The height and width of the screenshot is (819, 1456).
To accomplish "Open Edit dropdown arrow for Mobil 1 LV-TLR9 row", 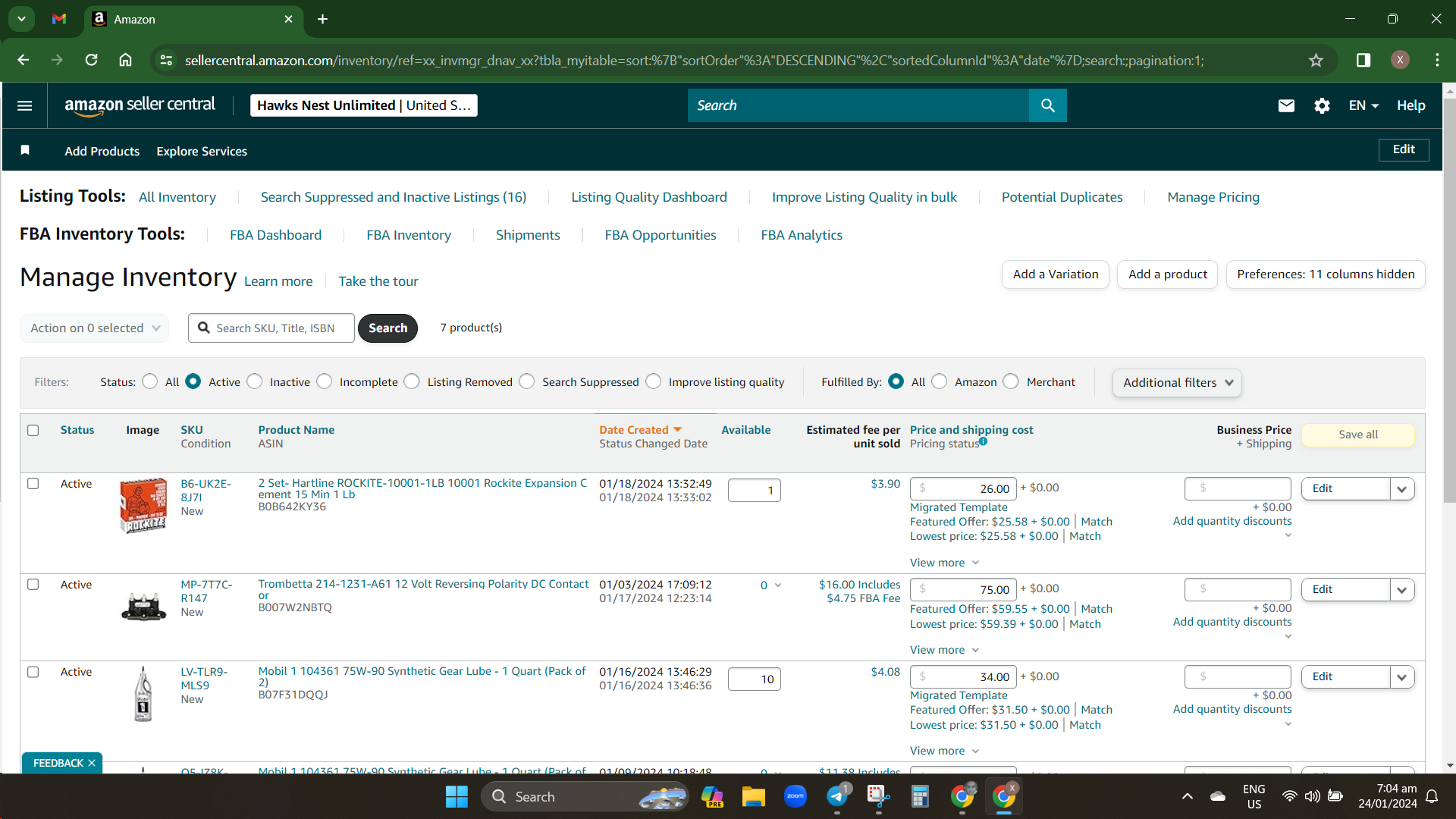I will tap(1402, 676).
